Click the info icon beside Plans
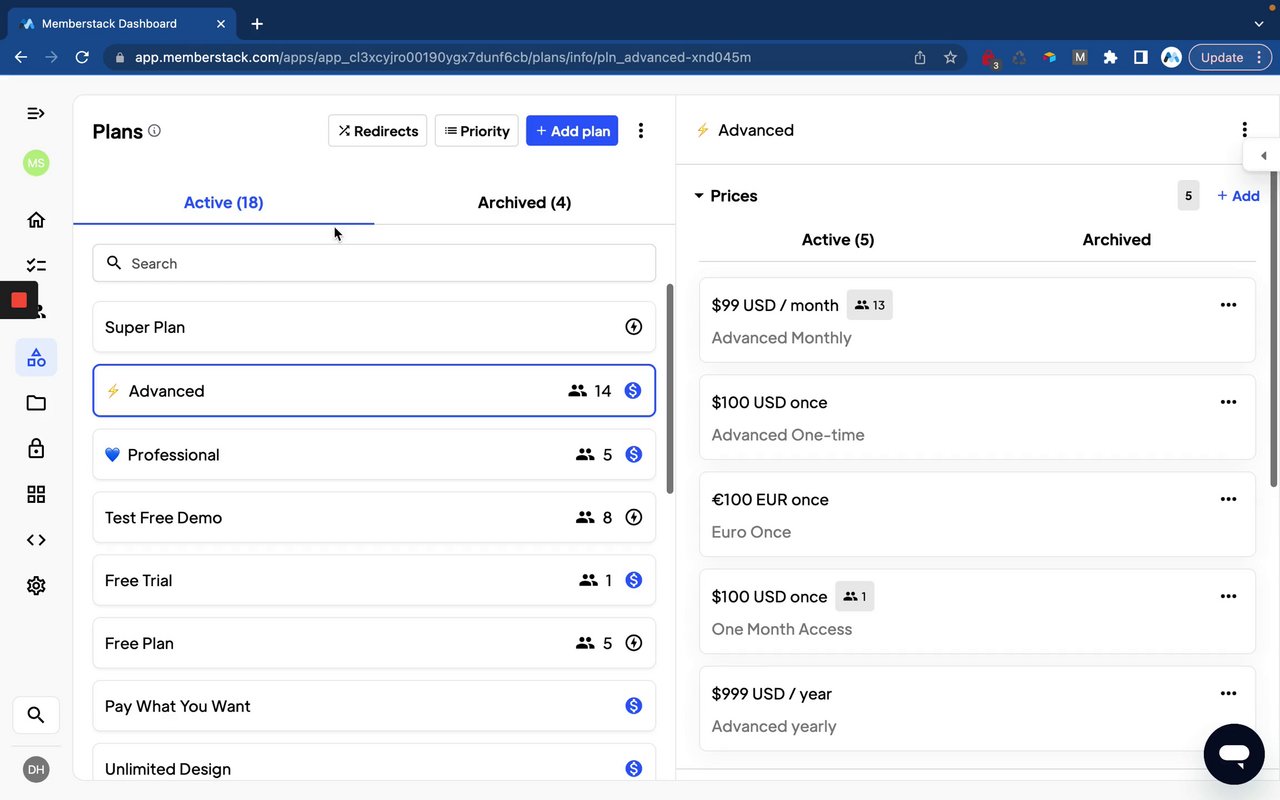 [x=154, y=130]
